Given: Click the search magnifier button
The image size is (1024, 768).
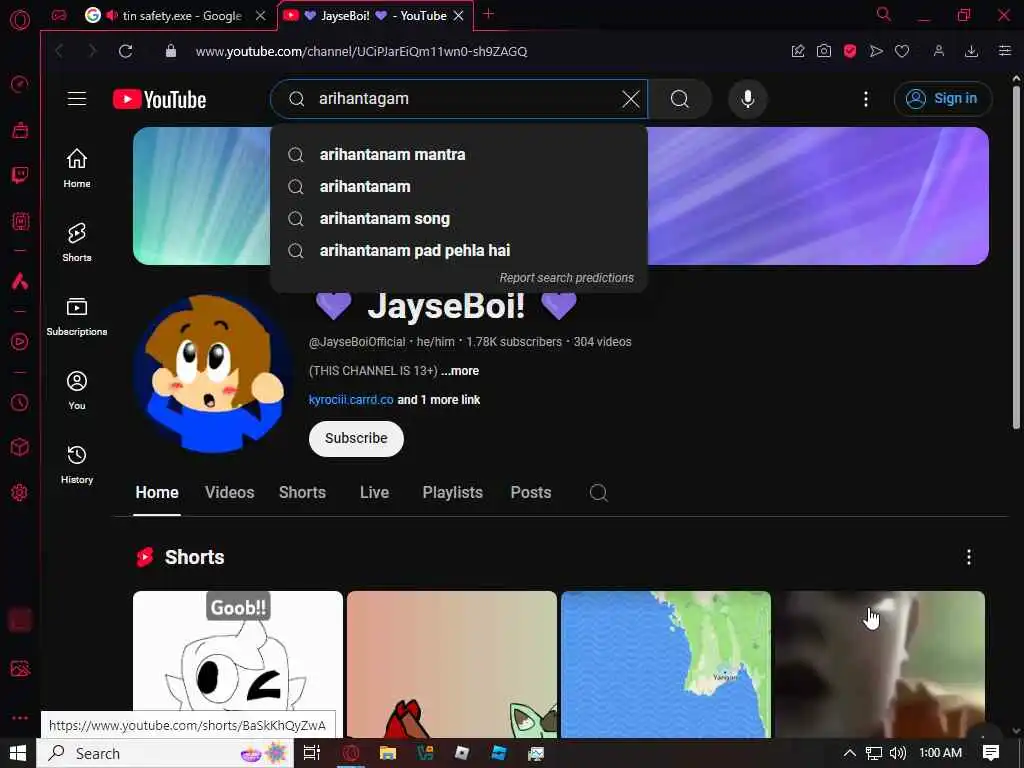Looking at the screenshot, I should [680, 99].
